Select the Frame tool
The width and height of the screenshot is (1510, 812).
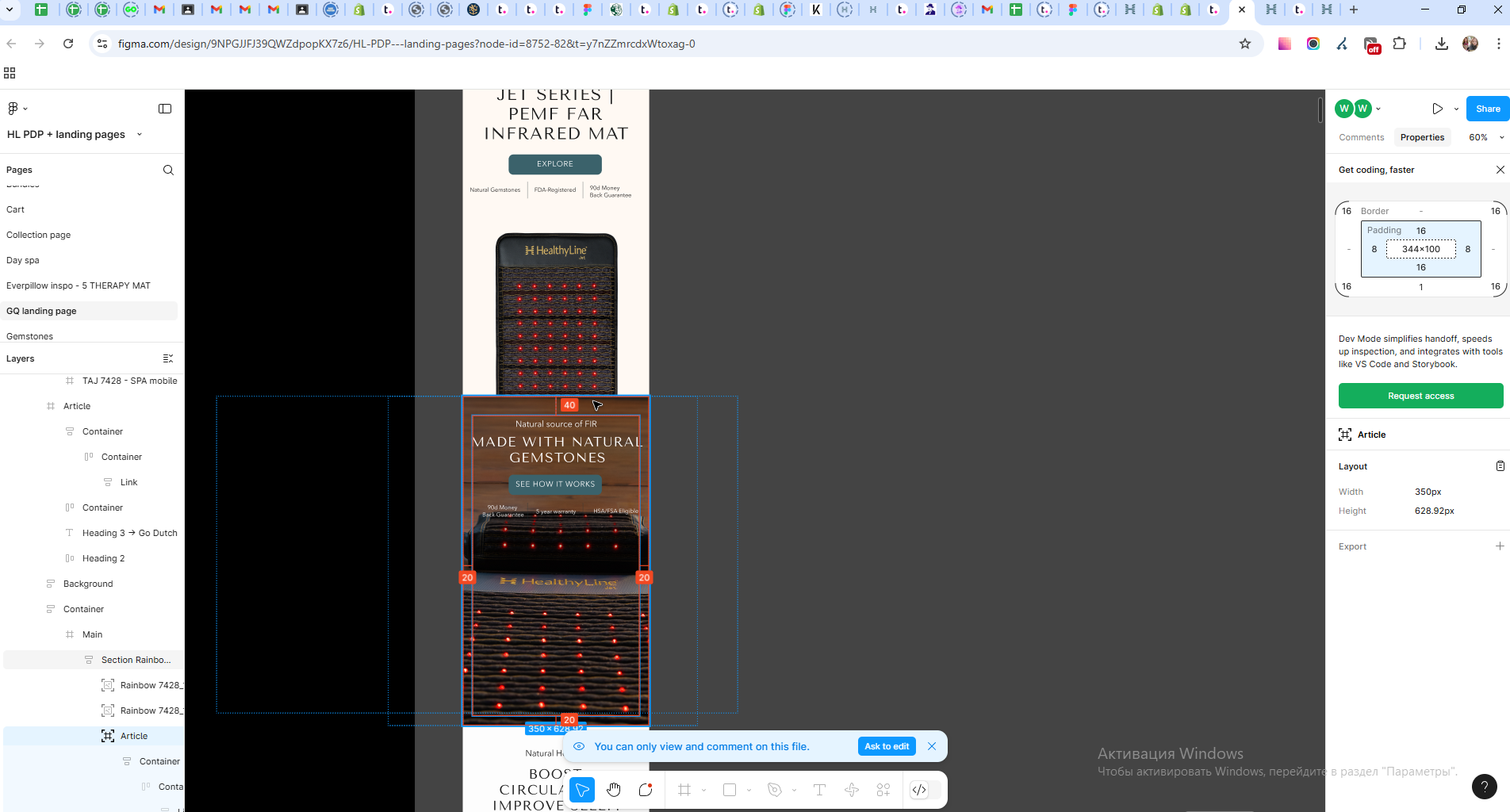[684, 790]
